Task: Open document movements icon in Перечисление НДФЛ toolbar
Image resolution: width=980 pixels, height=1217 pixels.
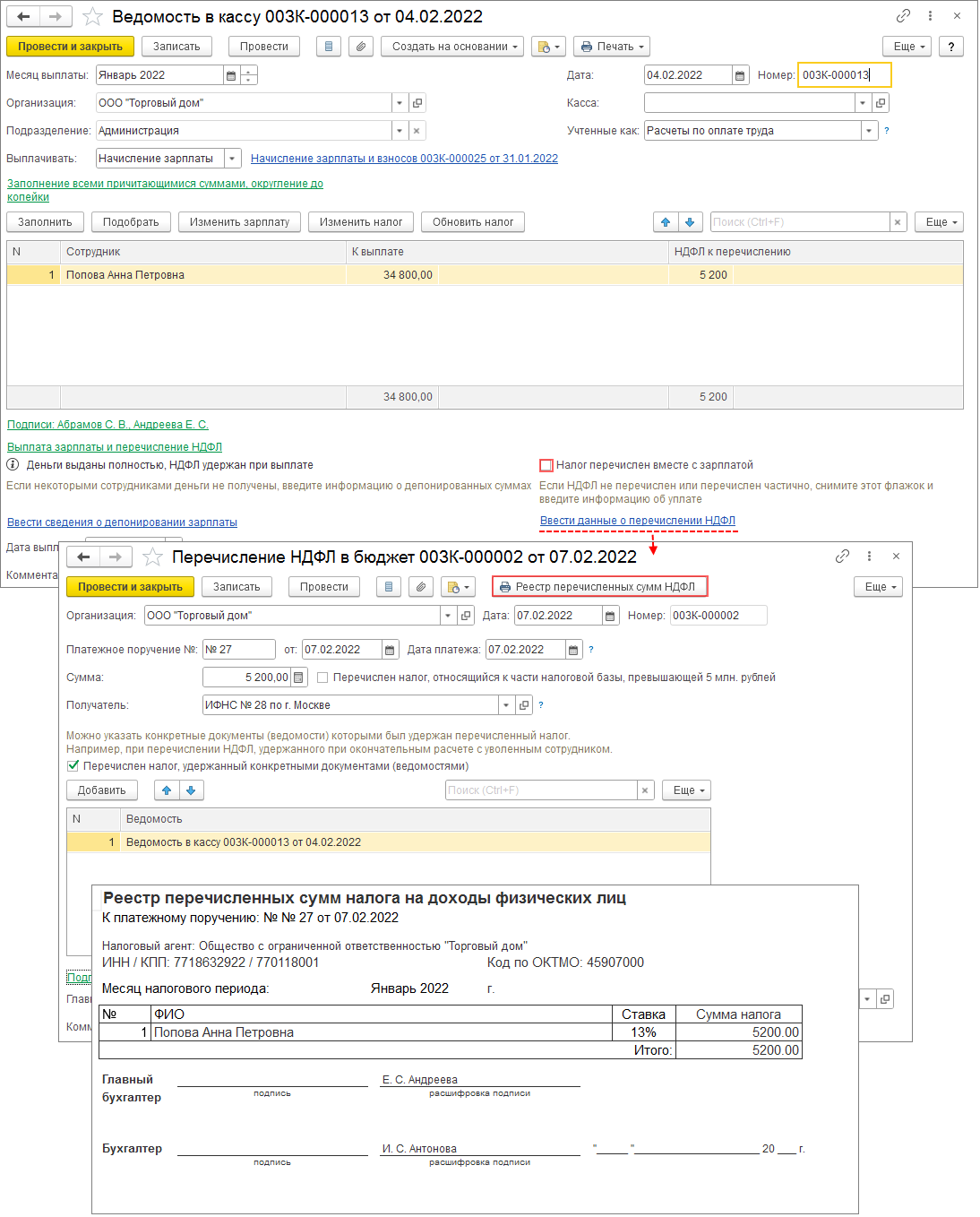Action: 389,587
